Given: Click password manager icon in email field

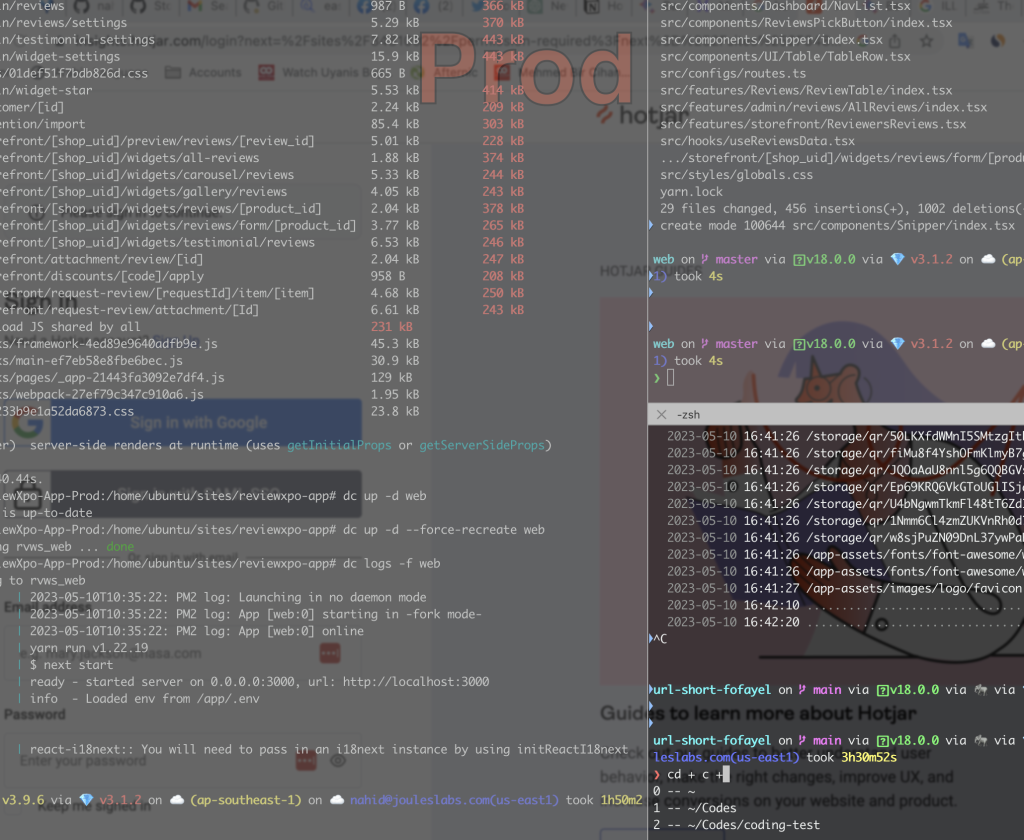Looking at the screenshot, I should click(330, 653).
